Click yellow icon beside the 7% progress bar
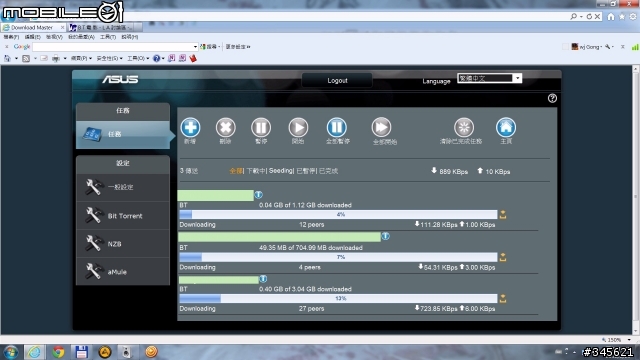The height and width of the screenshot is (360, 640). pyautogui.click(x=503, y=257)
